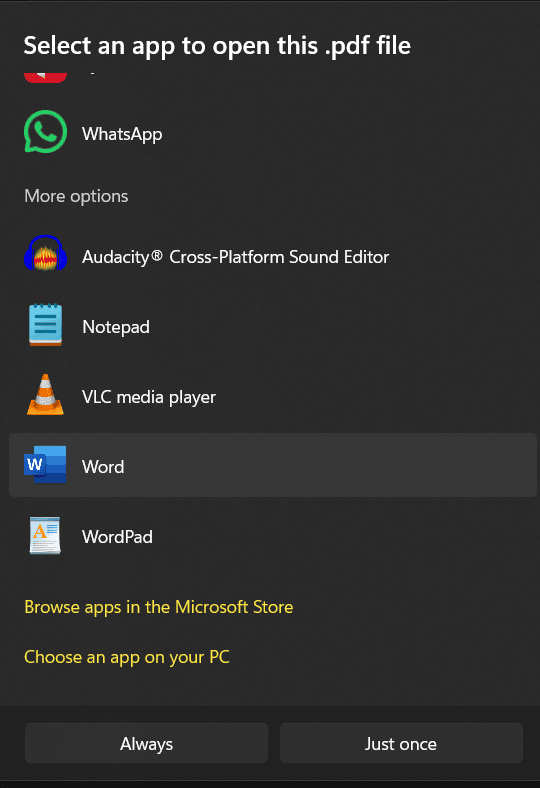Click the VLC traffic cone icon

click(45, 395)
